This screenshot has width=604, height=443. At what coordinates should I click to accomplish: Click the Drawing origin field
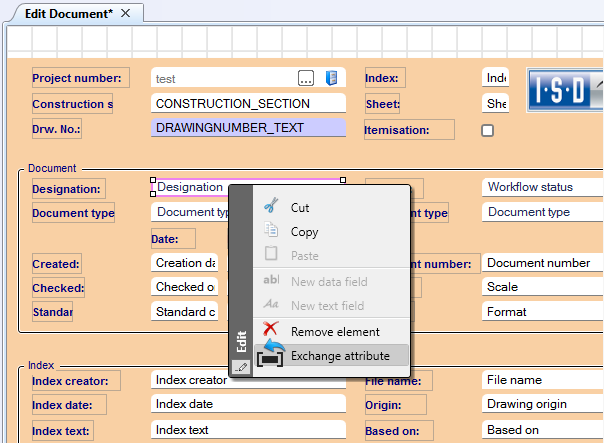click(542, 404)
